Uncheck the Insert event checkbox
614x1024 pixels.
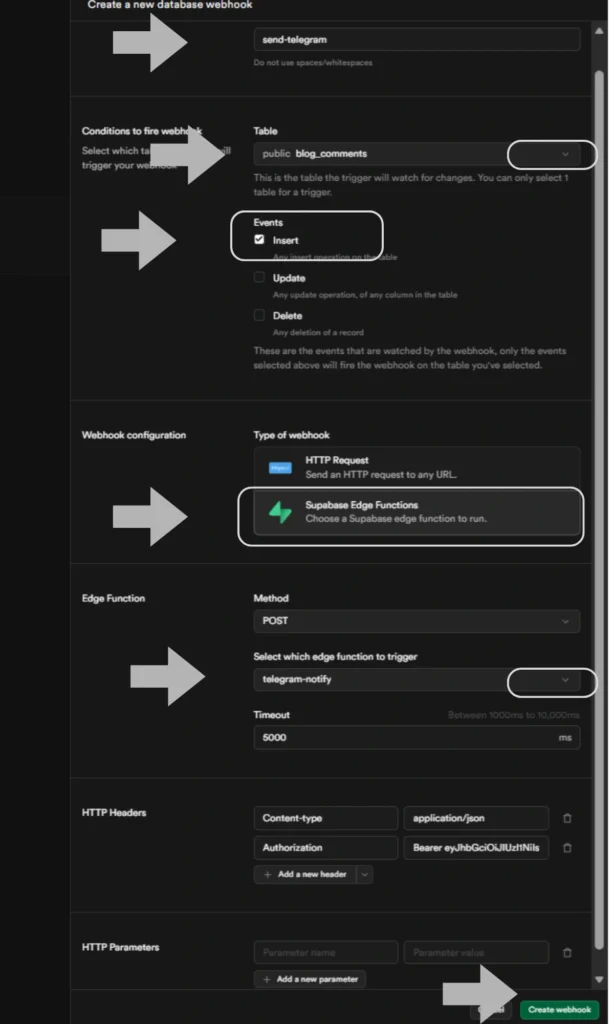click(x=259, y=240)
